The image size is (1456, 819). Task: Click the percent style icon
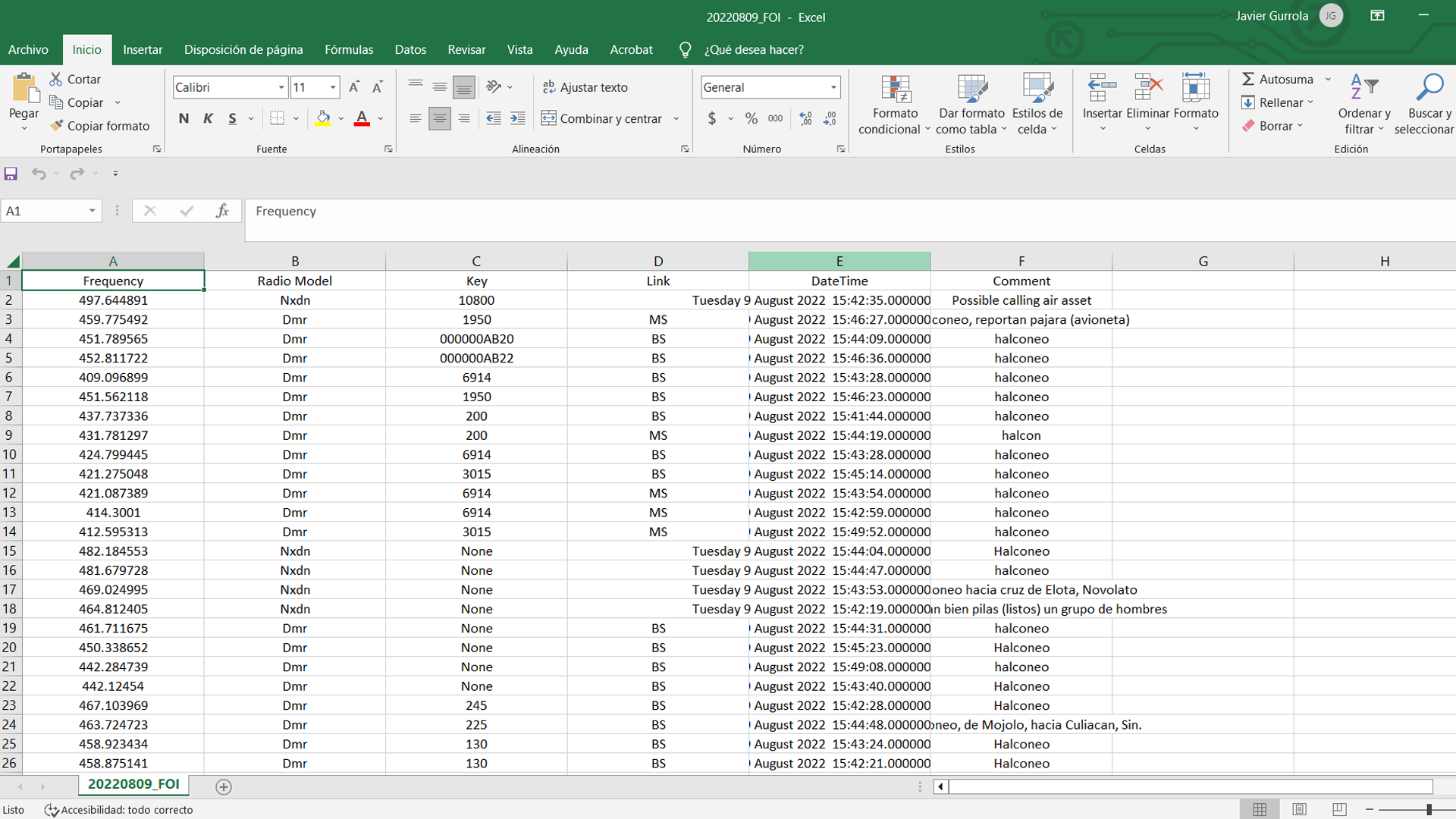point(751,118)
